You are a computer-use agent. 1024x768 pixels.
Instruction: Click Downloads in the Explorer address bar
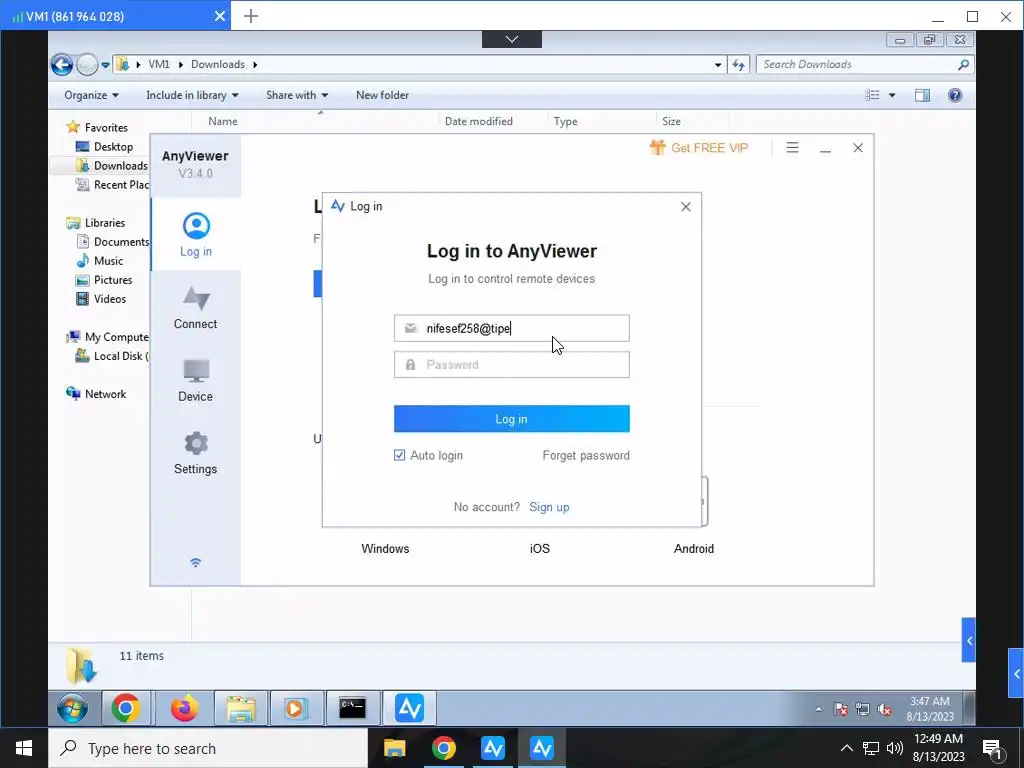coord(217,64)
